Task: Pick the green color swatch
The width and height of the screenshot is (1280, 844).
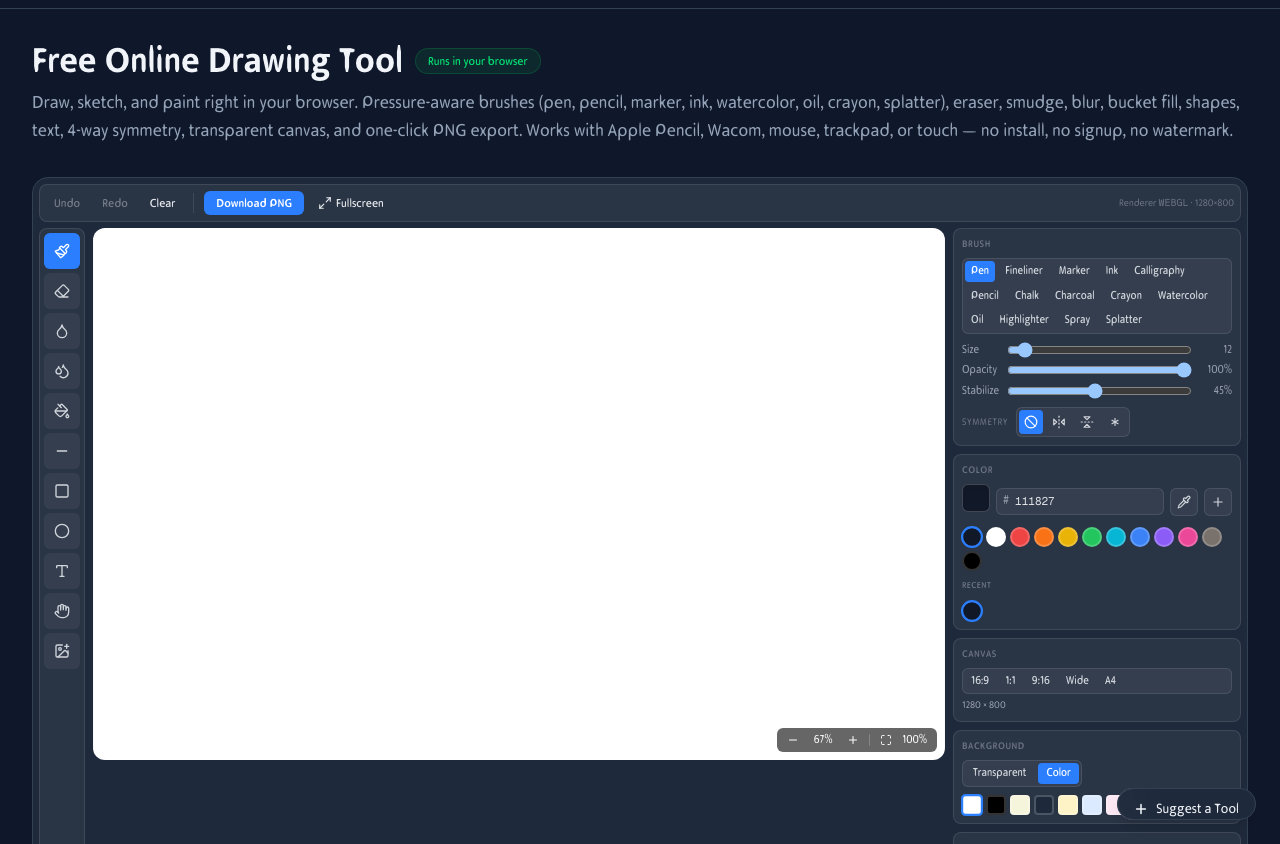Action: 1092,537
